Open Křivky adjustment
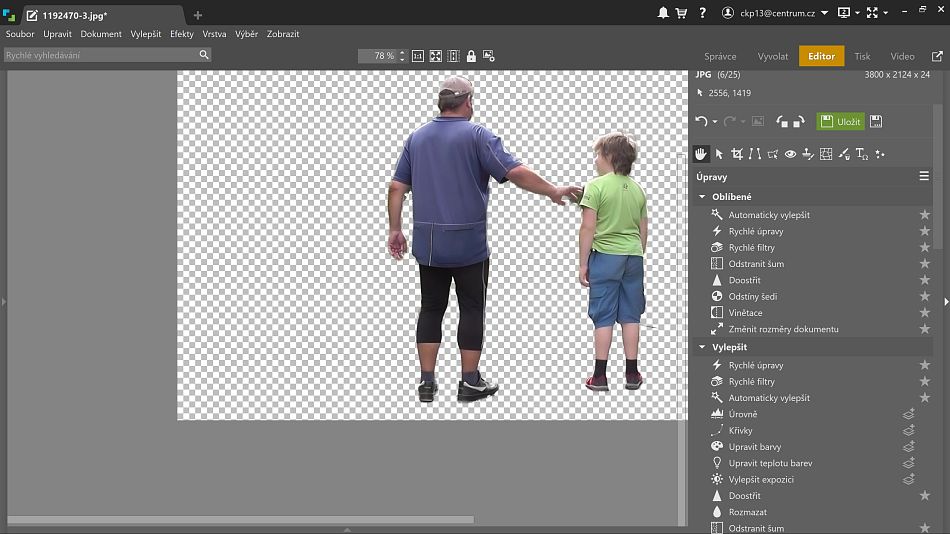950x534 pixels. pyautogui.click(x=740, y=431)
